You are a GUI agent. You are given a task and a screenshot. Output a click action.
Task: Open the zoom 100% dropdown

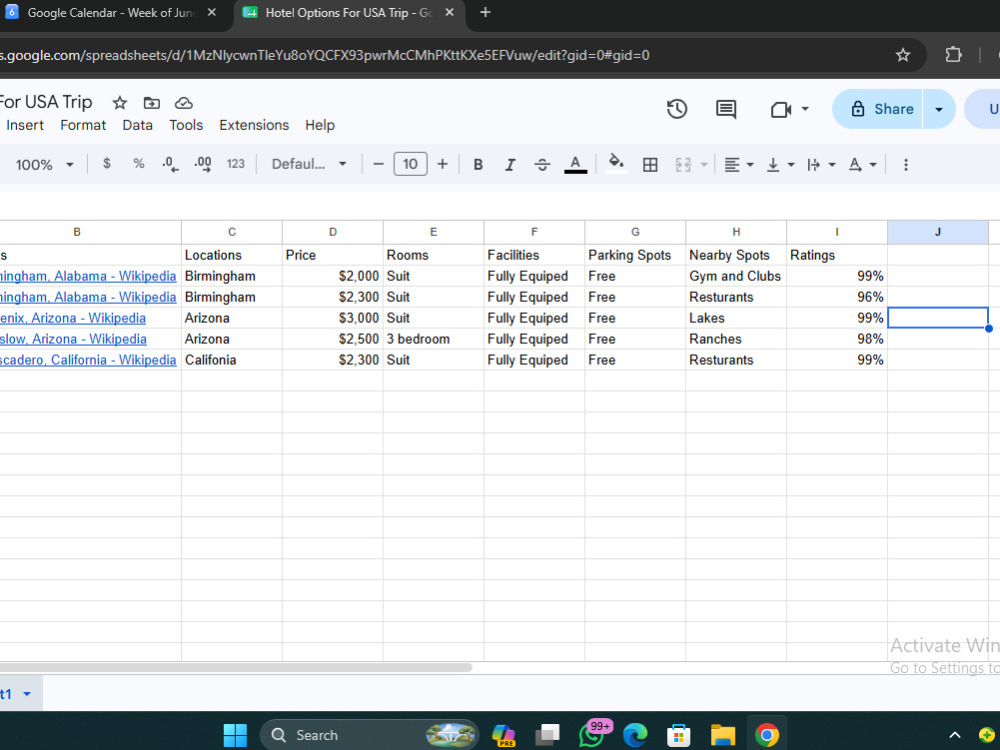(44, 165)
